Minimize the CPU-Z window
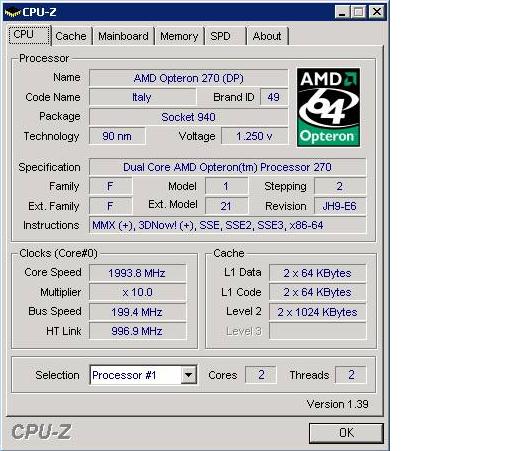This screenshot has width=512, height=451. click(342, 12)
